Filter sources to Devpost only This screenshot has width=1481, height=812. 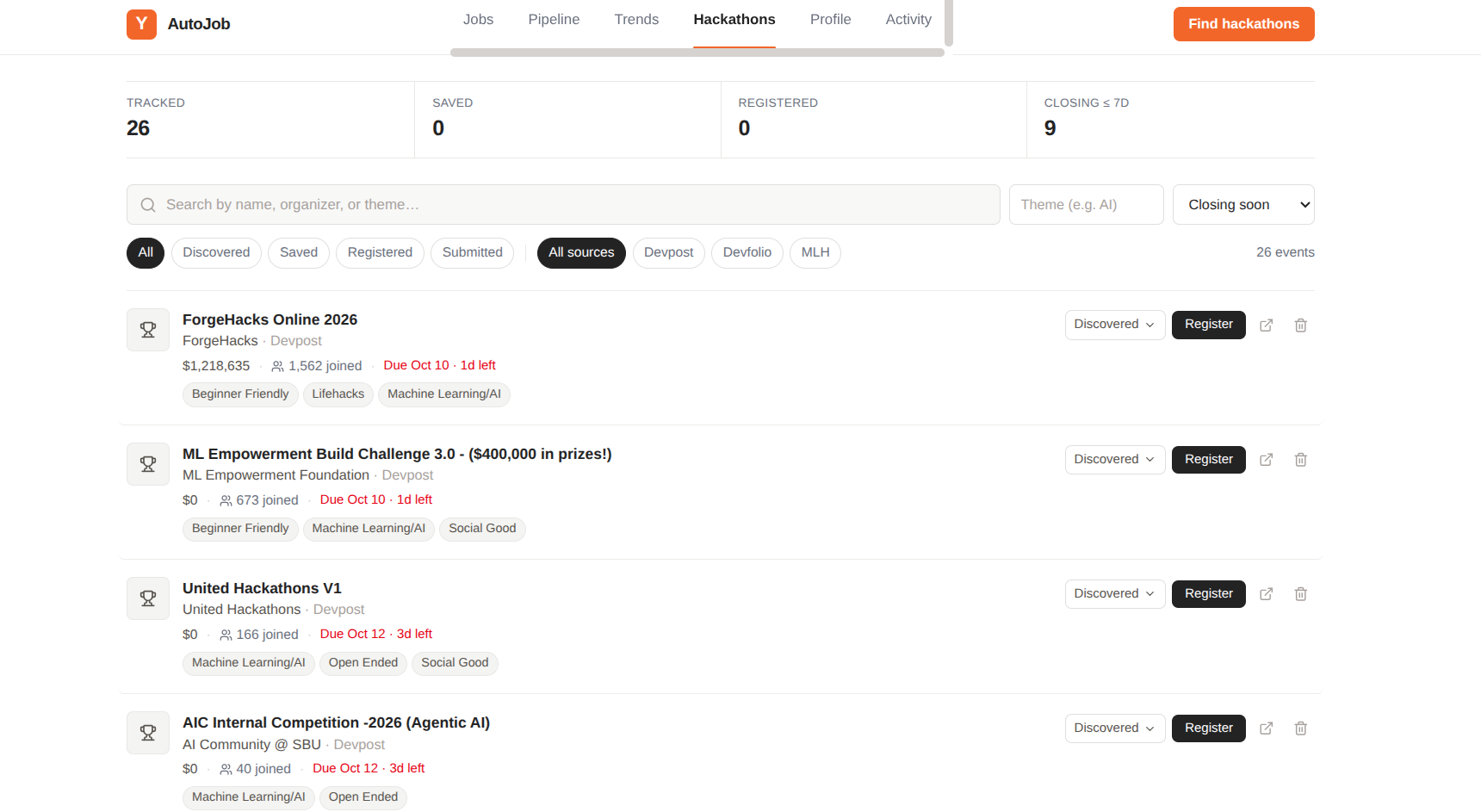[x=668, y=253]
